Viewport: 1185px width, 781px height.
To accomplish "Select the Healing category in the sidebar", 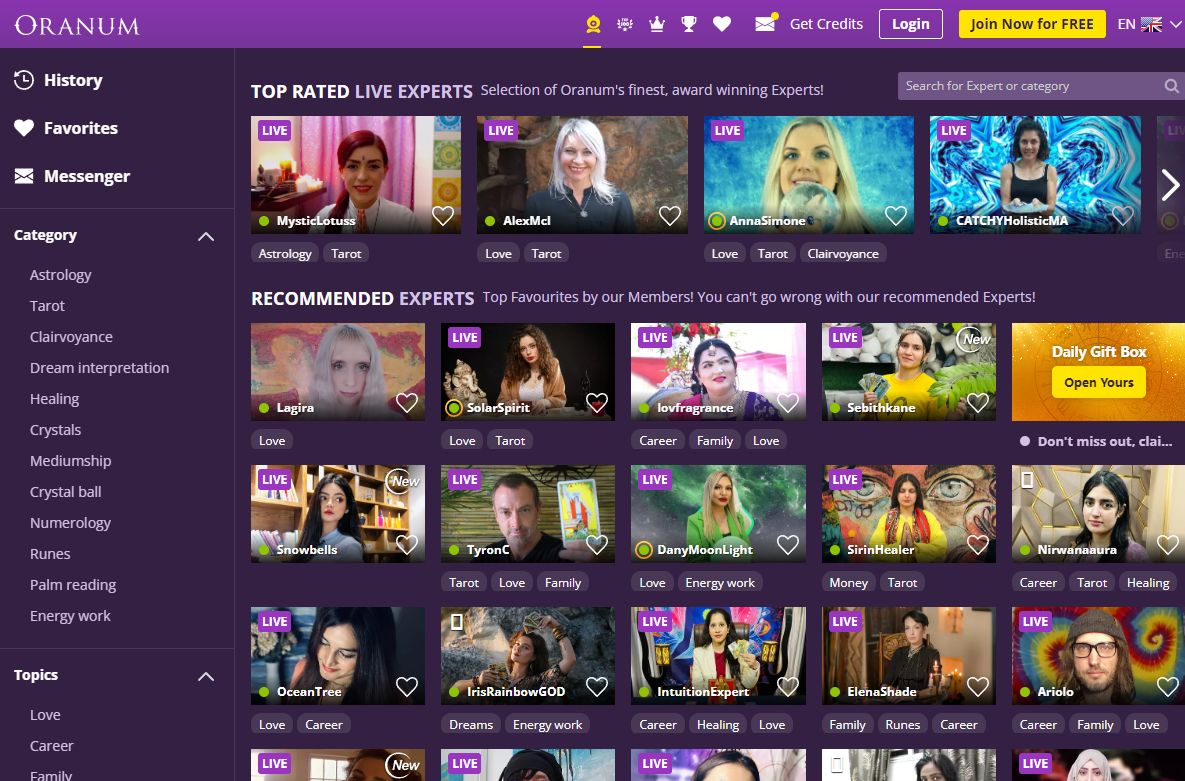I will [x=54, y=399].
